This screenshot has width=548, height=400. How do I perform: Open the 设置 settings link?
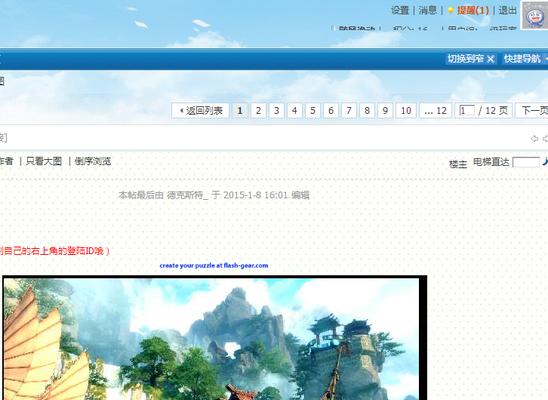point(400,10)
